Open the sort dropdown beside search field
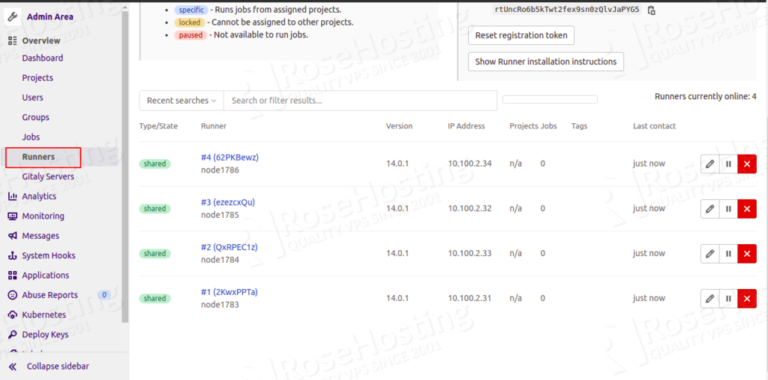768x380 pixels. 550,99
